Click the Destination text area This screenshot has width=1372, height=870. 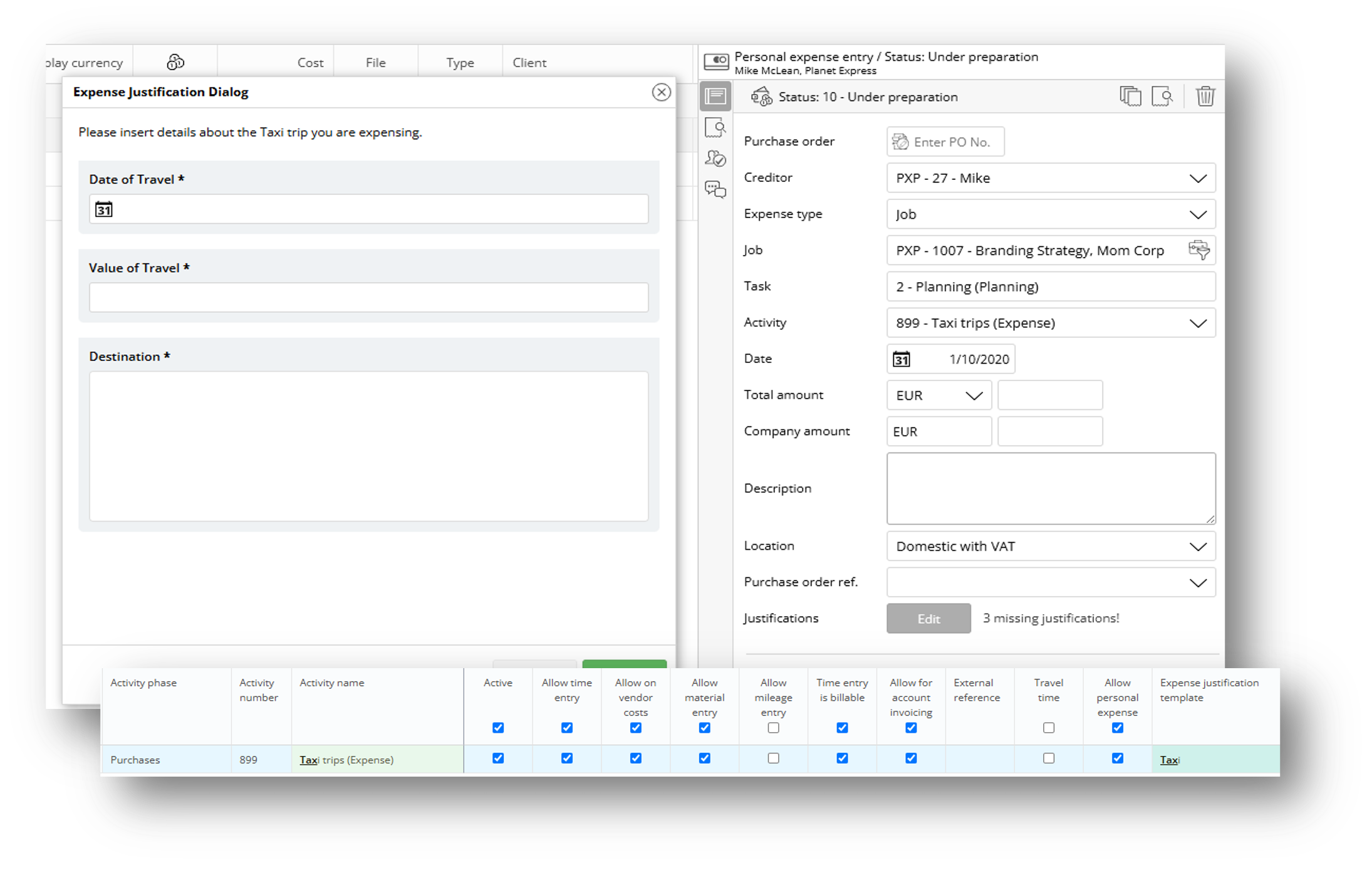(368, 446)
